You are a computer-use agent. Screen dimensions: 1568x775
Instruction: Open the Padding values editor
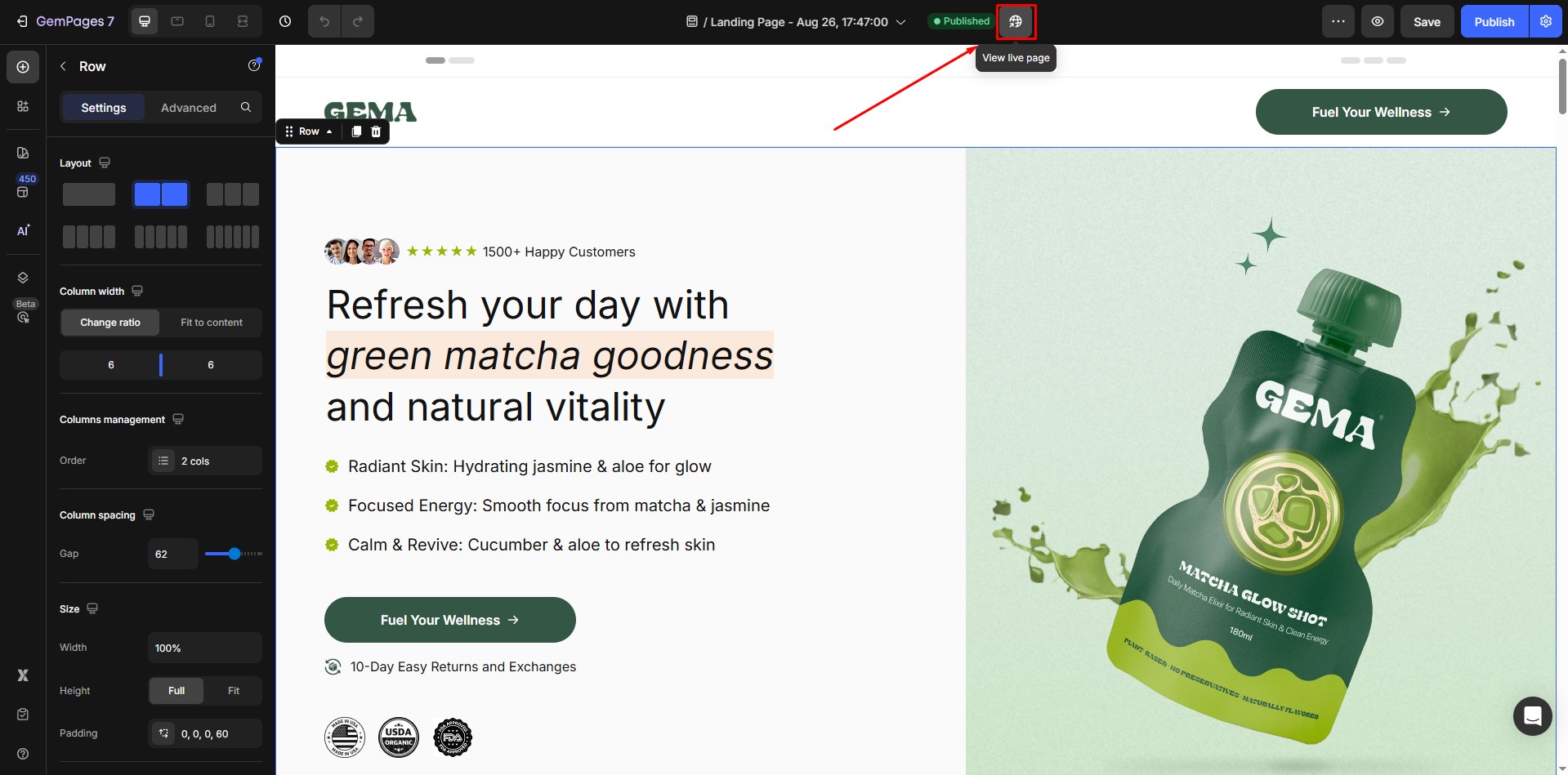coord(205,733)
